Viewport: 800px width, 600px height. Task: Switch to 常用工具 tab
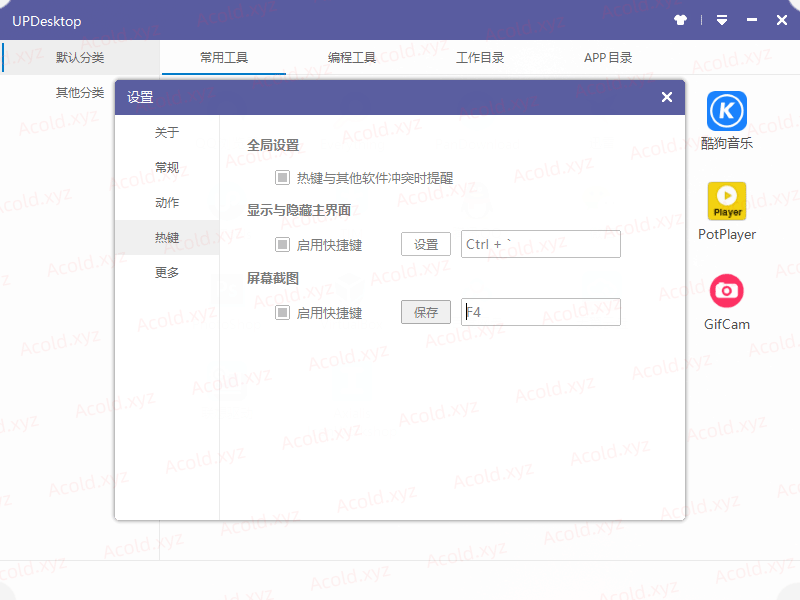point(223,58)
